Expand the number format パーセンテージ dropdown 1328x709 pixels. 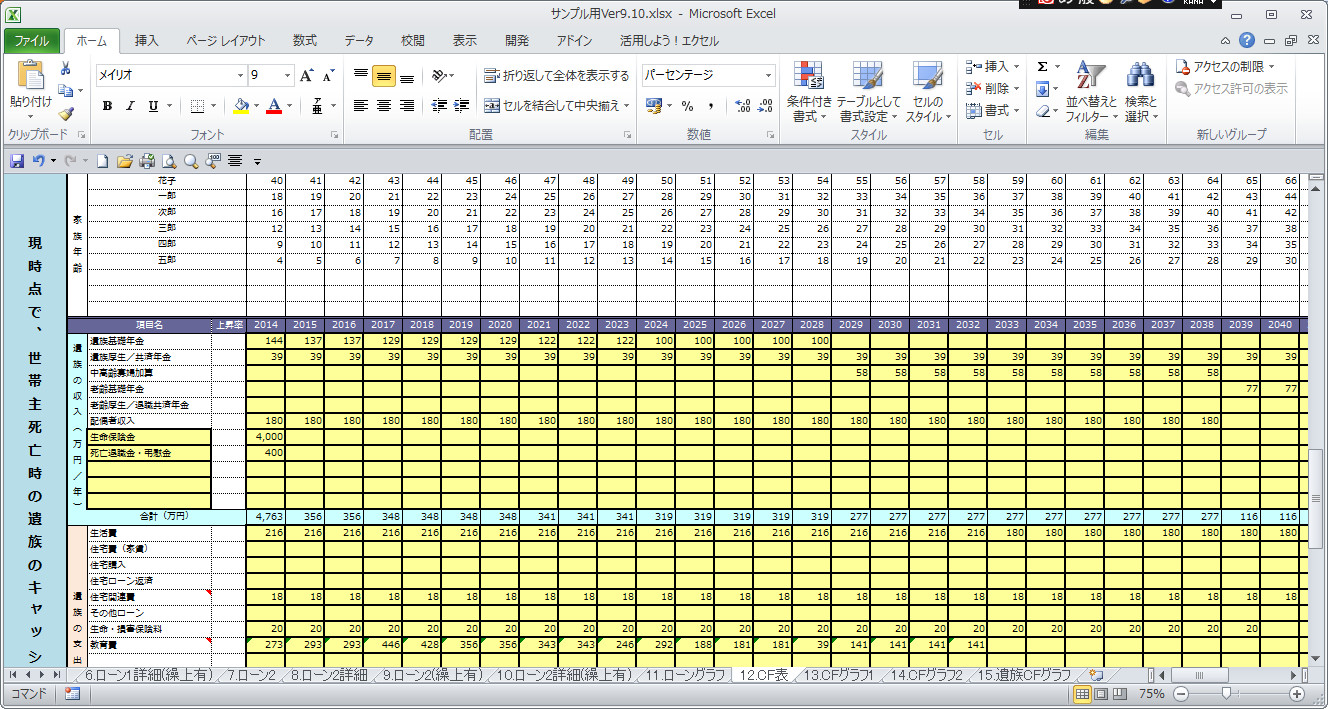click(768, 75)
